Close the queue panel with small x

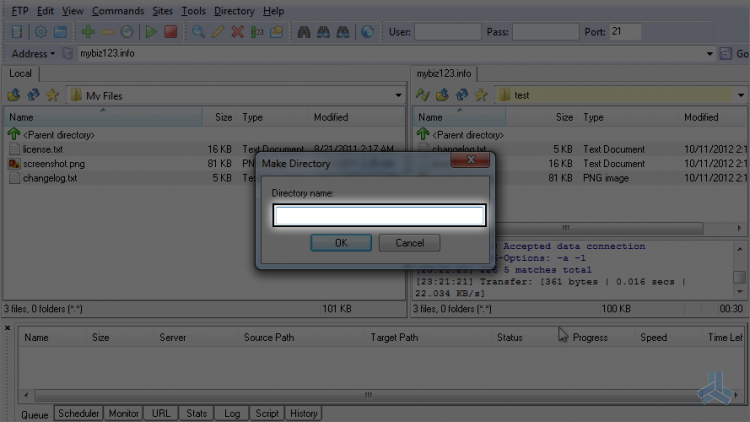click(7, 328)
